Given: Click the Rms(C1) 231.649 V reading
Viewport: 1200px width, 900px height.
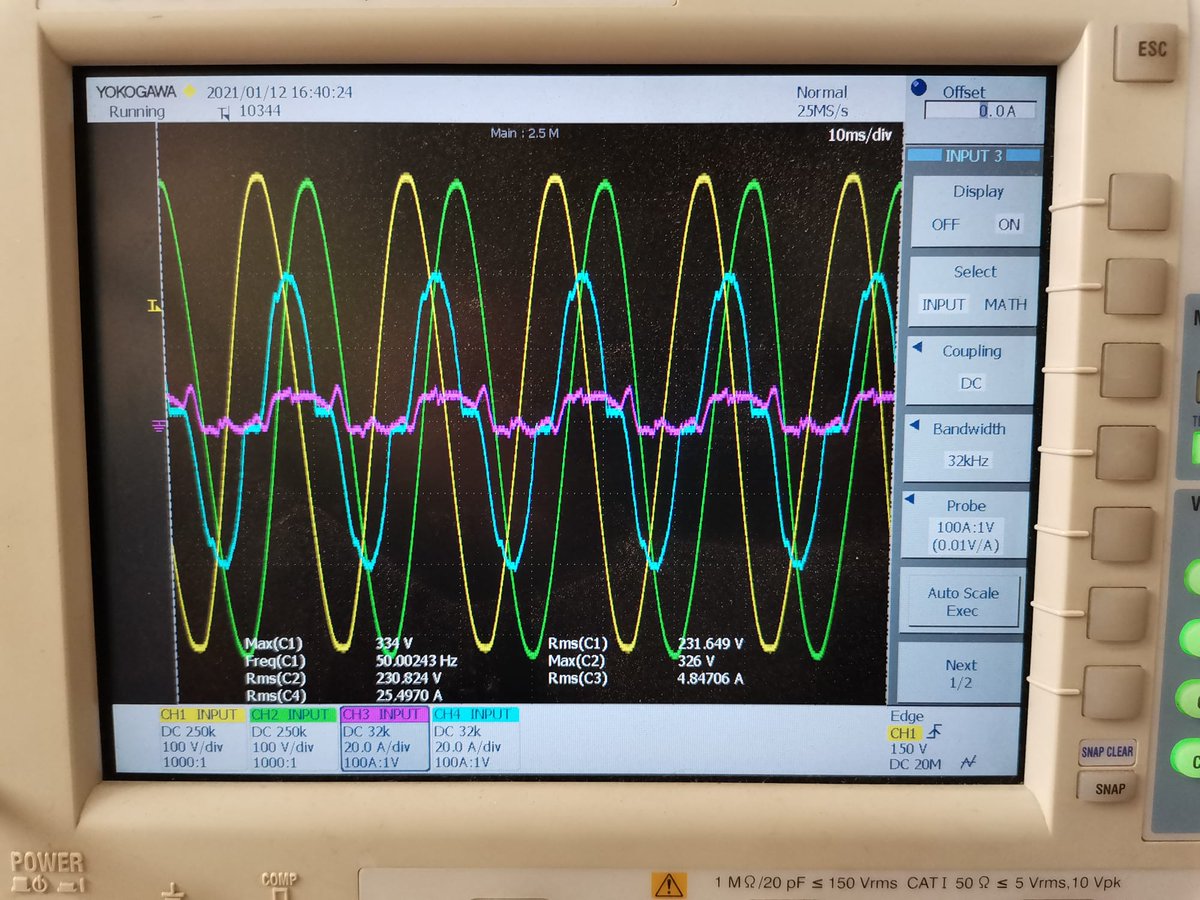Looking at the screenshot, I should [x=646, y=643].
